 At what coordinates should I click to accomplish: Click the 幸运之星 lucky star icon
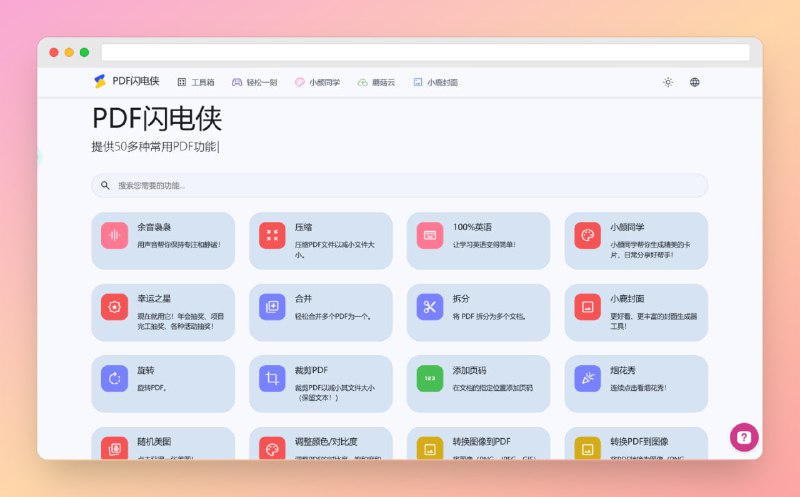[114, 307]
